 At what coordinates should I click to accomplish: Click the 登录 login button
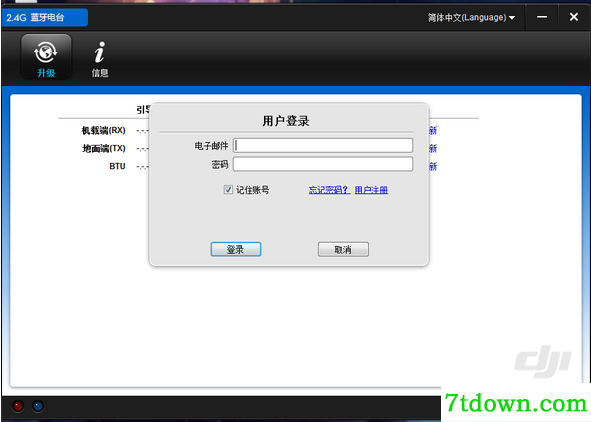236,249
